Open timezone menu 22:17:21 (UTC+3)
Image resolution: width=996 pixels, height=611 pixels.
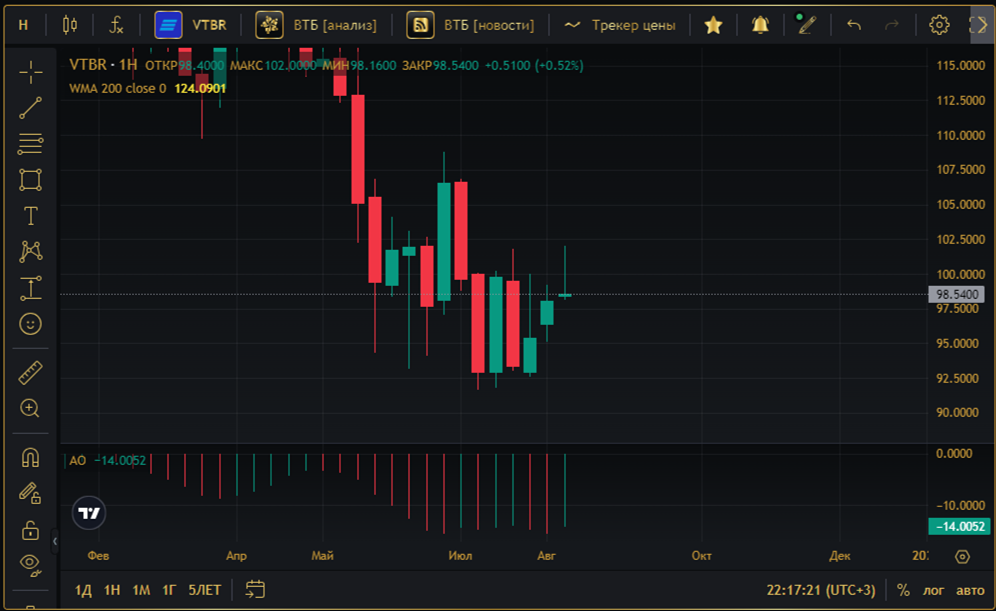(x=821, y=590)
